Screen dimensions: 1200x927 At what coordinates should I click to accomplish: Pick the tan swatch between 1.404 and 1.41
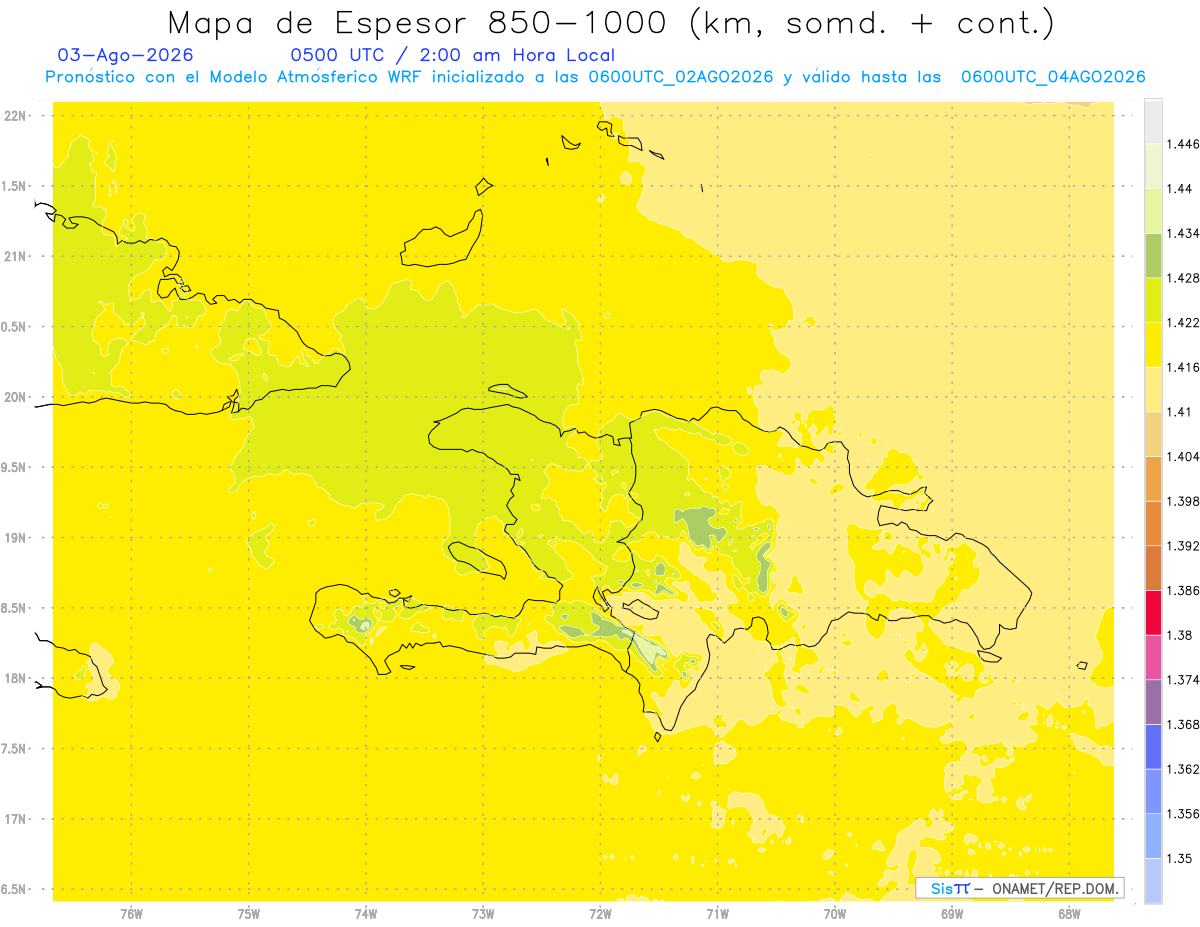[1153, 434]
